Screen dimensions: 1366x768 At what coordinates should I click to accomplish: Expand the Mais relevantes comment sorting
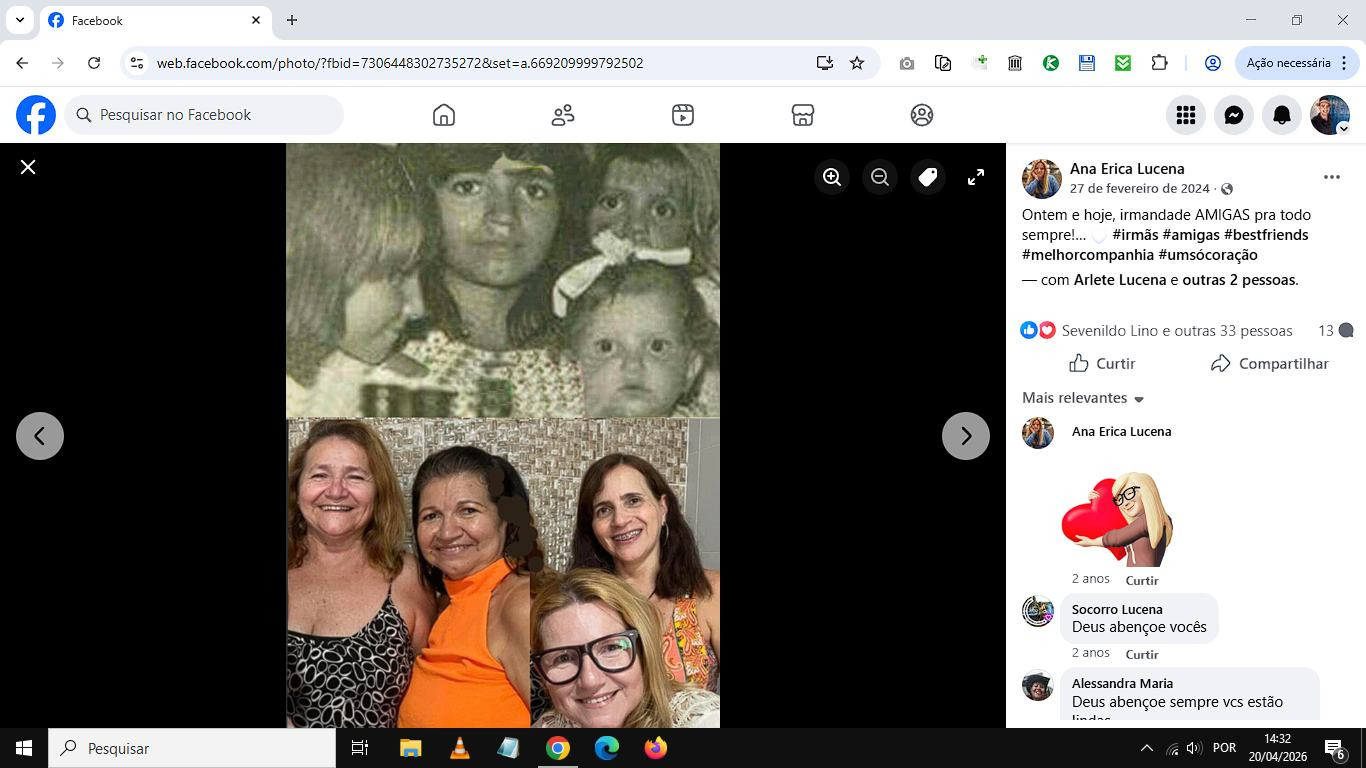[x=1083, y=398]
